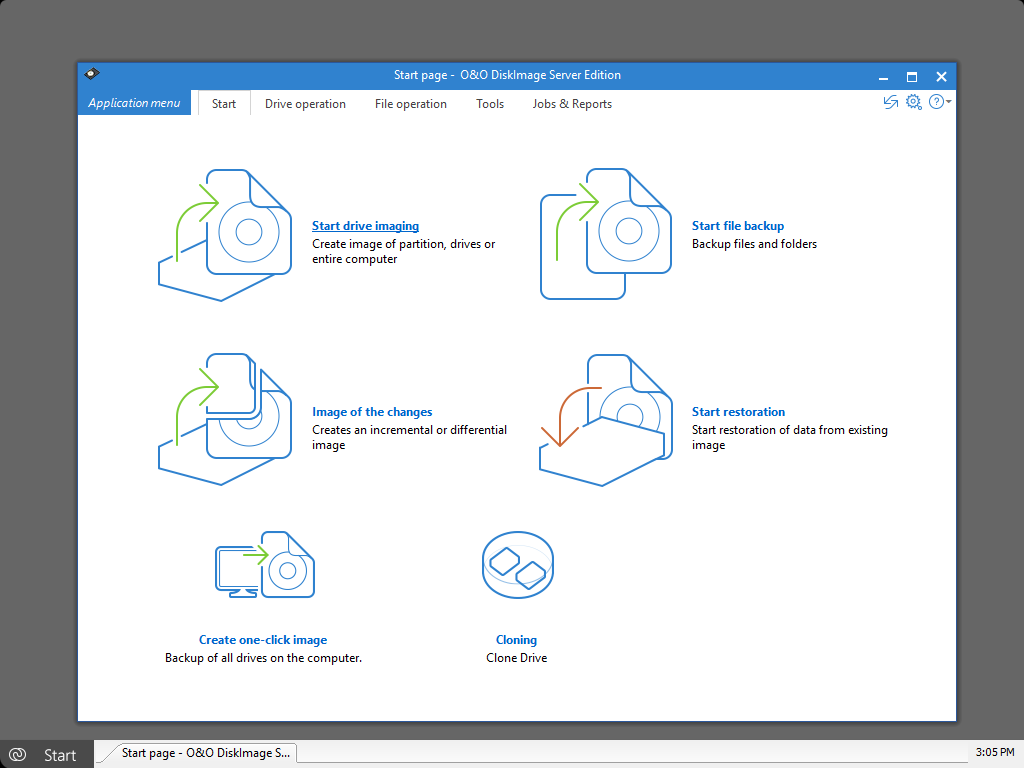The width and height of the screenshot is (1024, 768).
Task: Click 'Create image of partition, drives' description text
Action: 404,251
